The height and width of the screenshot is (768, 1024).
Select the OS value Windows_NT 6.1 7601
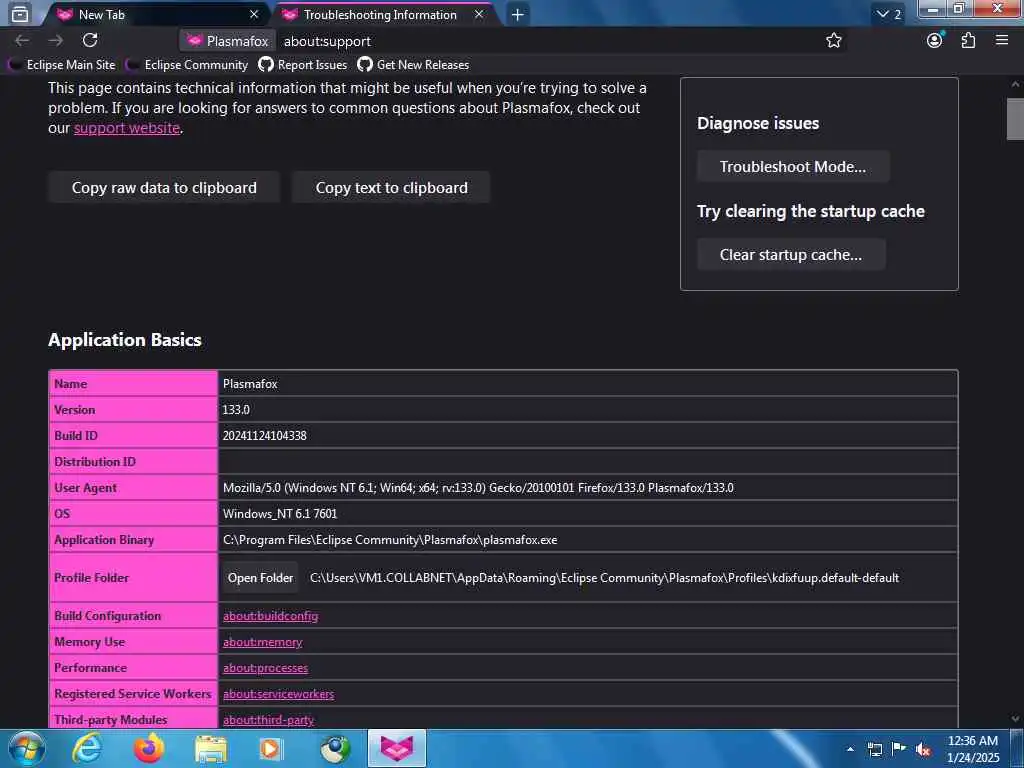tap(280, 514)
